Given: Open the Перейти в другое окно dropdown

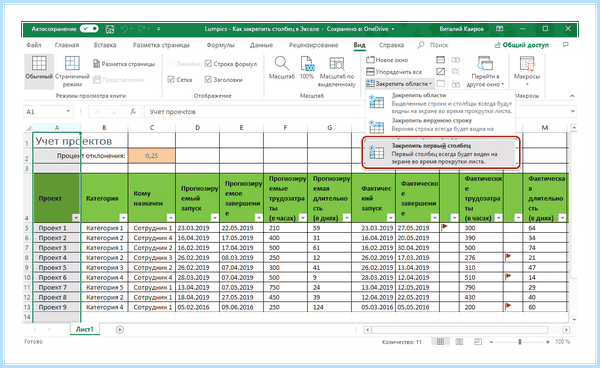Looking at the screenshot, I should [485, 72].
